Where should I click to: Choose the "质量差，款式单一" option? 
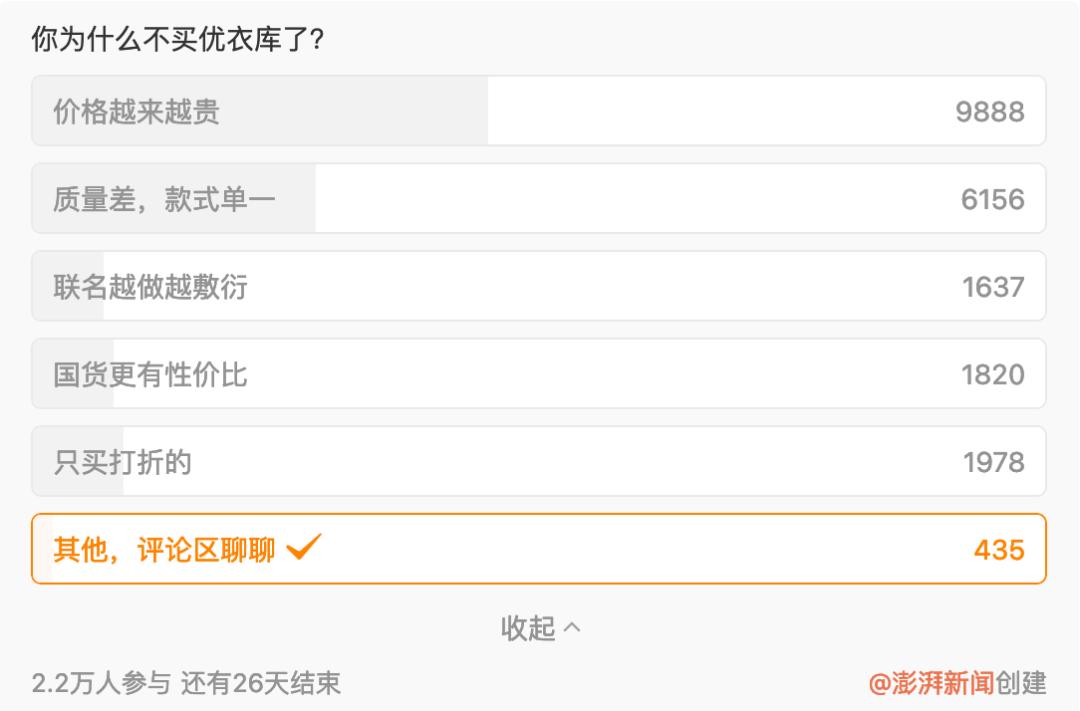164,199
